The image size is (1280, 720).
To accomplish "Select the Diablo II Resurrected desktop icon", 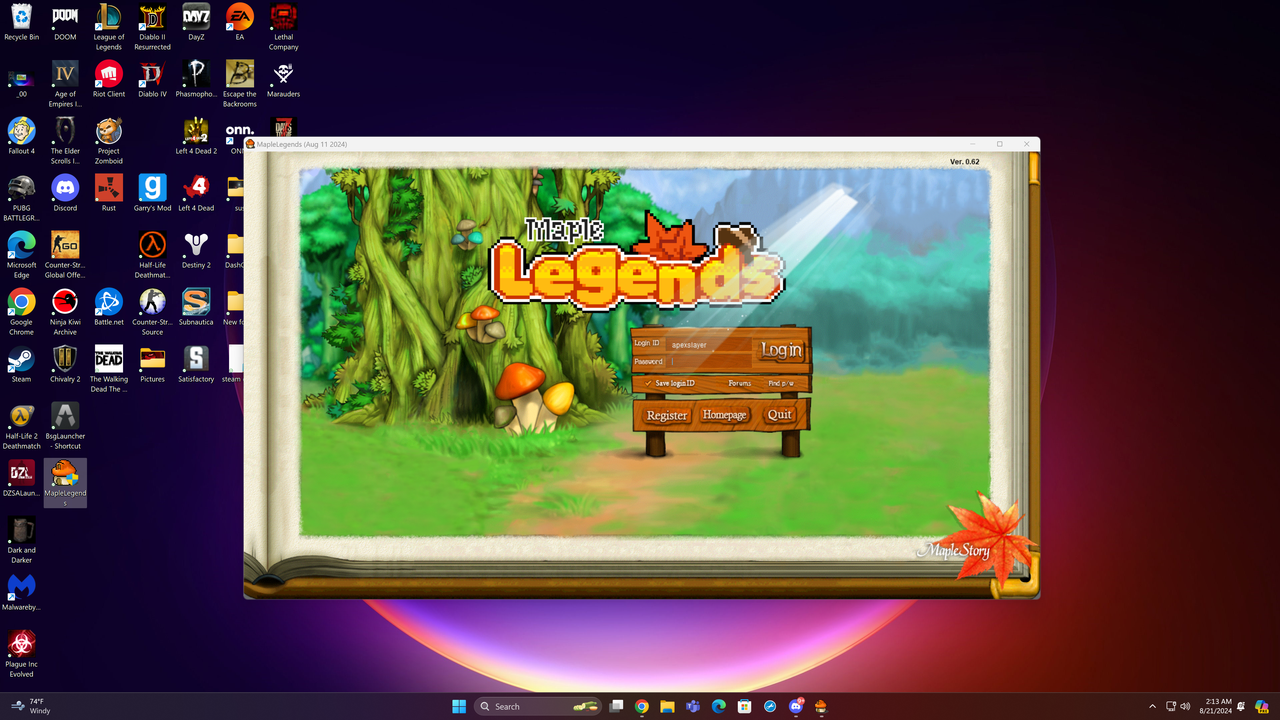I will click(x=152, y=27).
